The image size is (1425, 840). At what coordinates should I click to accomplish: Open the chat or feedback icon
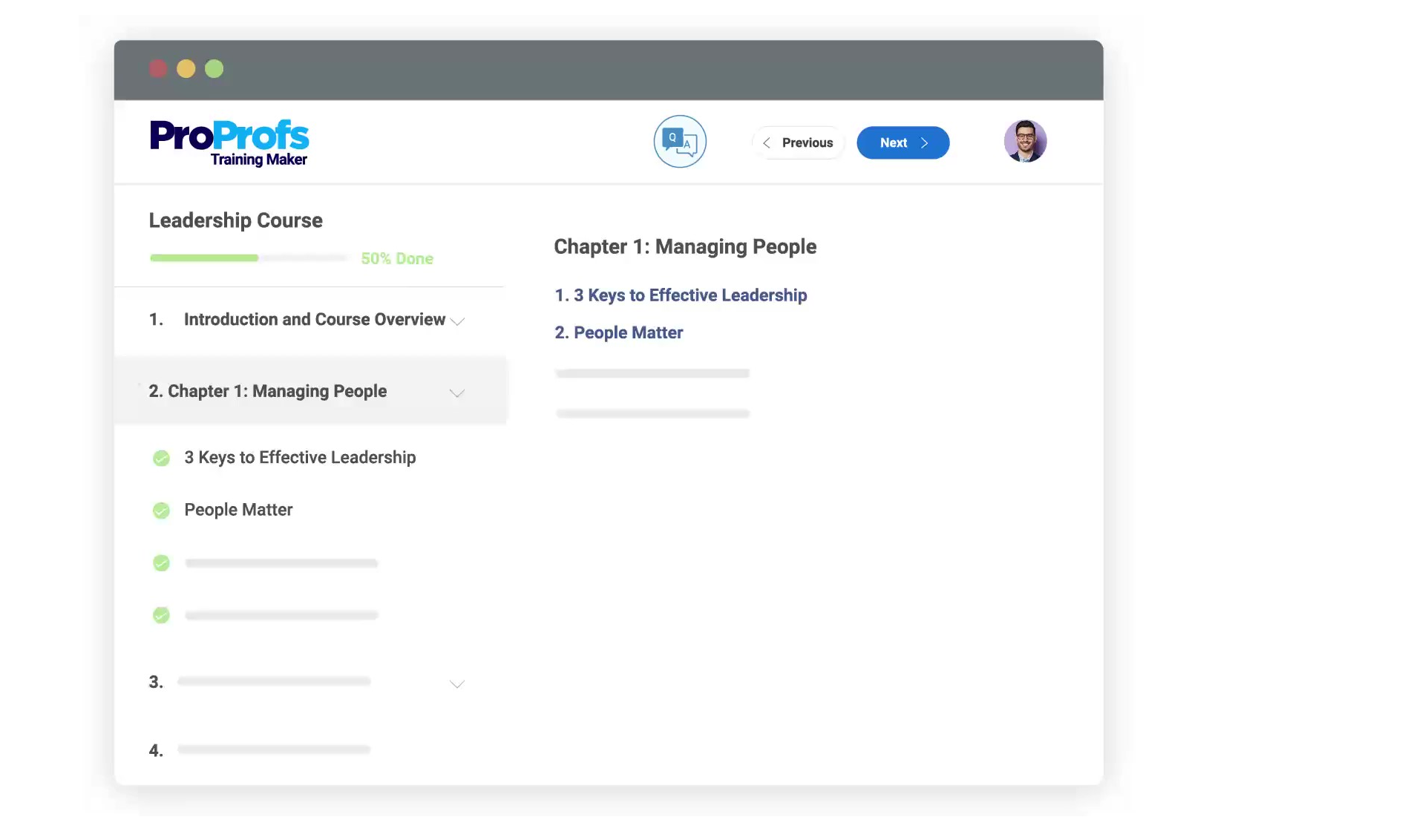pyautogui.click(x=680, y=141)
